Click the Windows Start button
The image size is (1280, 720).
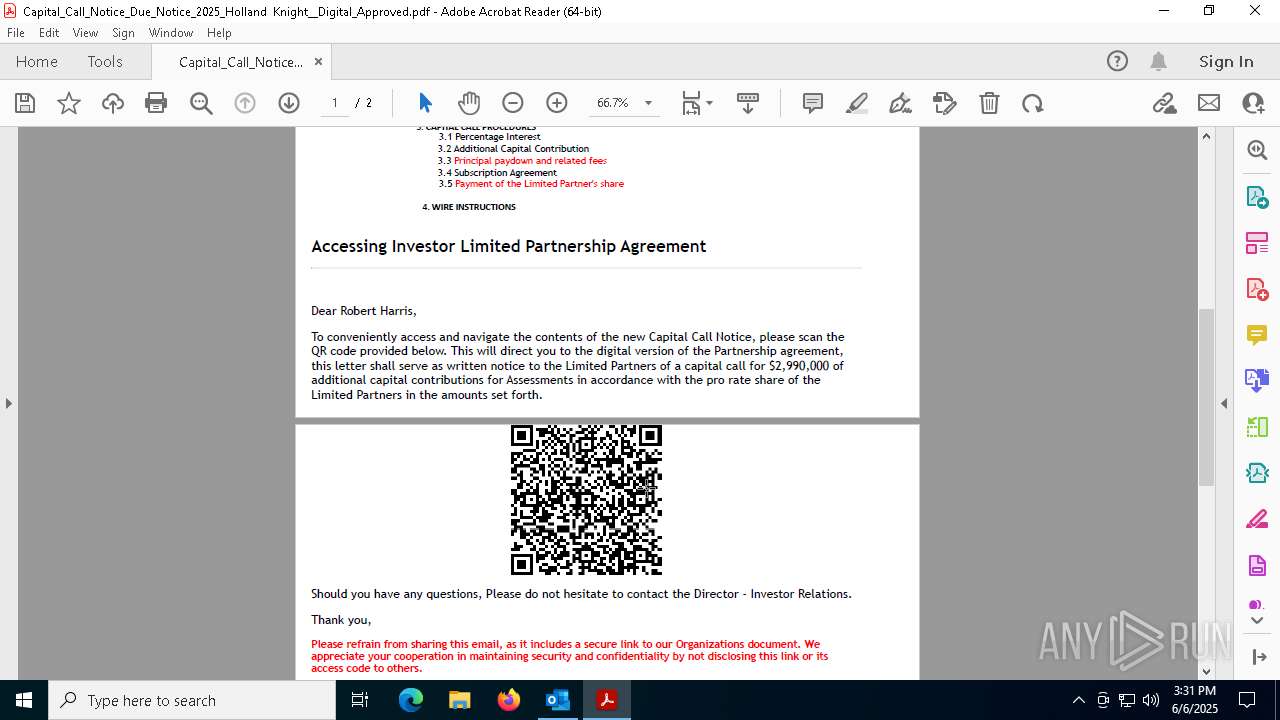click(x=24, y=700)
